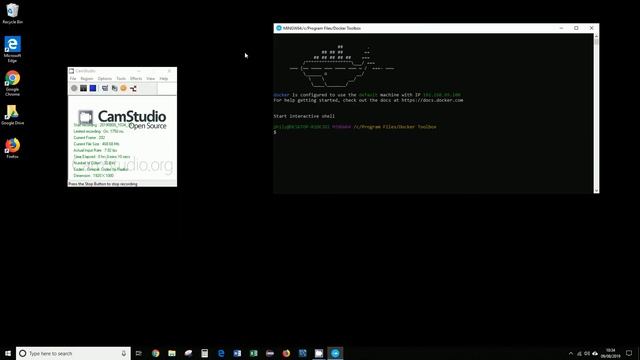Select the Google Drive desktop shortcut

13,115
